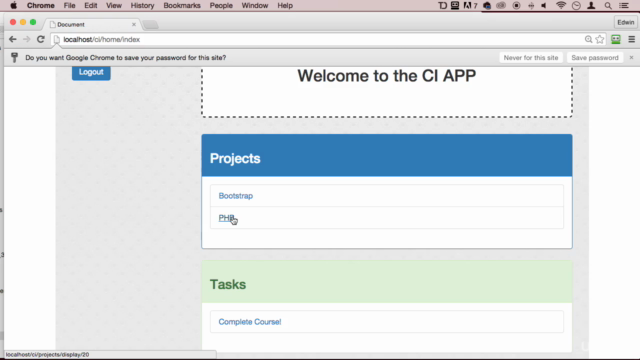Click the Projects panel heading
The image size is (640, 360).
235,158
